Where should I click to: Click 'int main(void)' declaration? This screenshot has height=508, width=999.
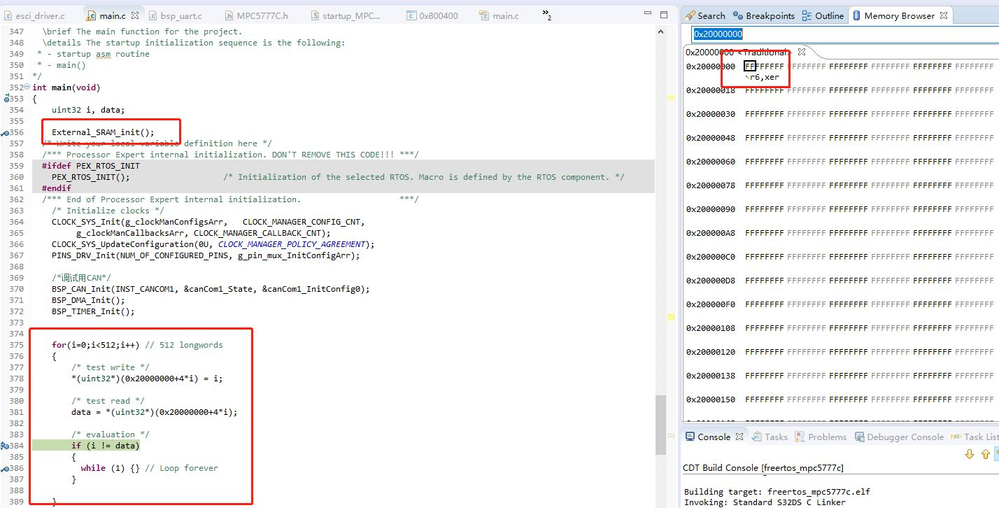tap(66, 87)
